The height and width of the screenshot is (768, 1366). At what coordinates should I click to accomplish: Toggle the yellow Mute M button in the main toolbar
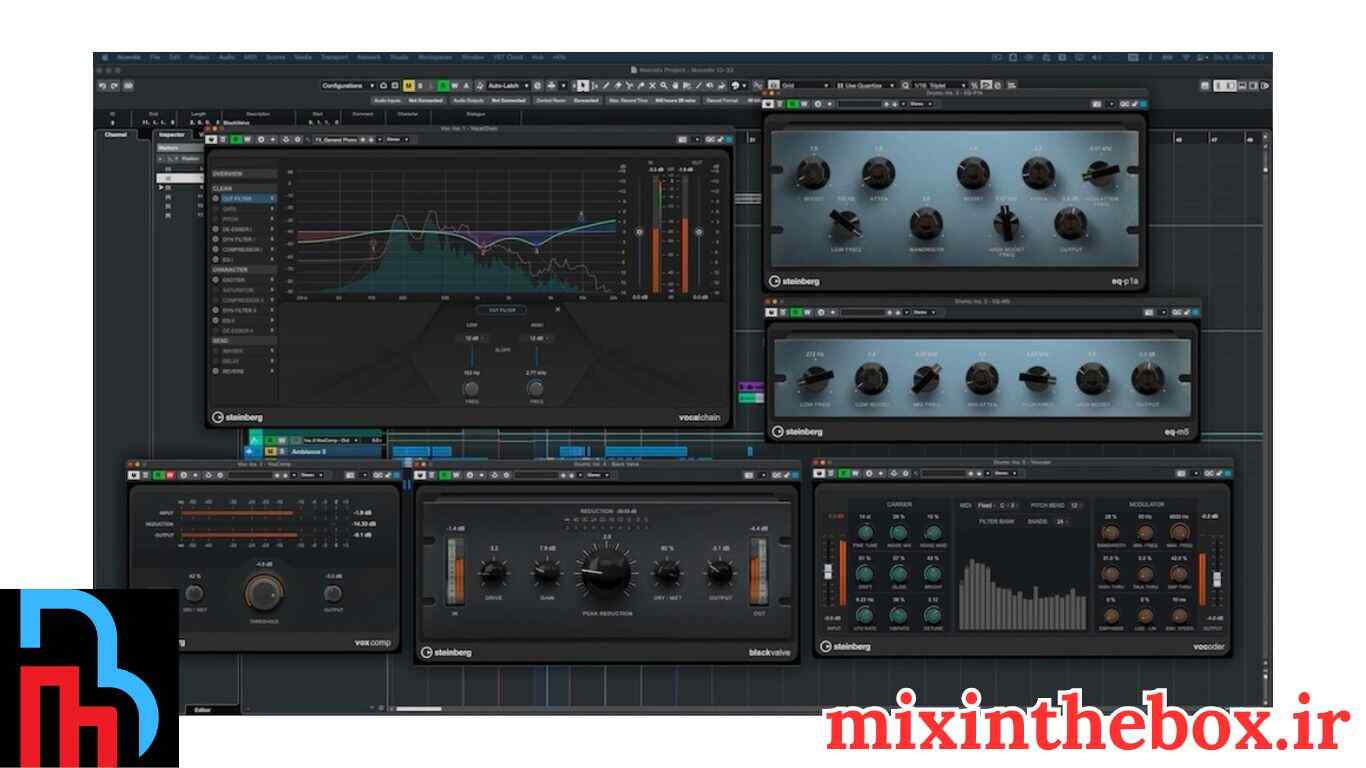(409, 85)
